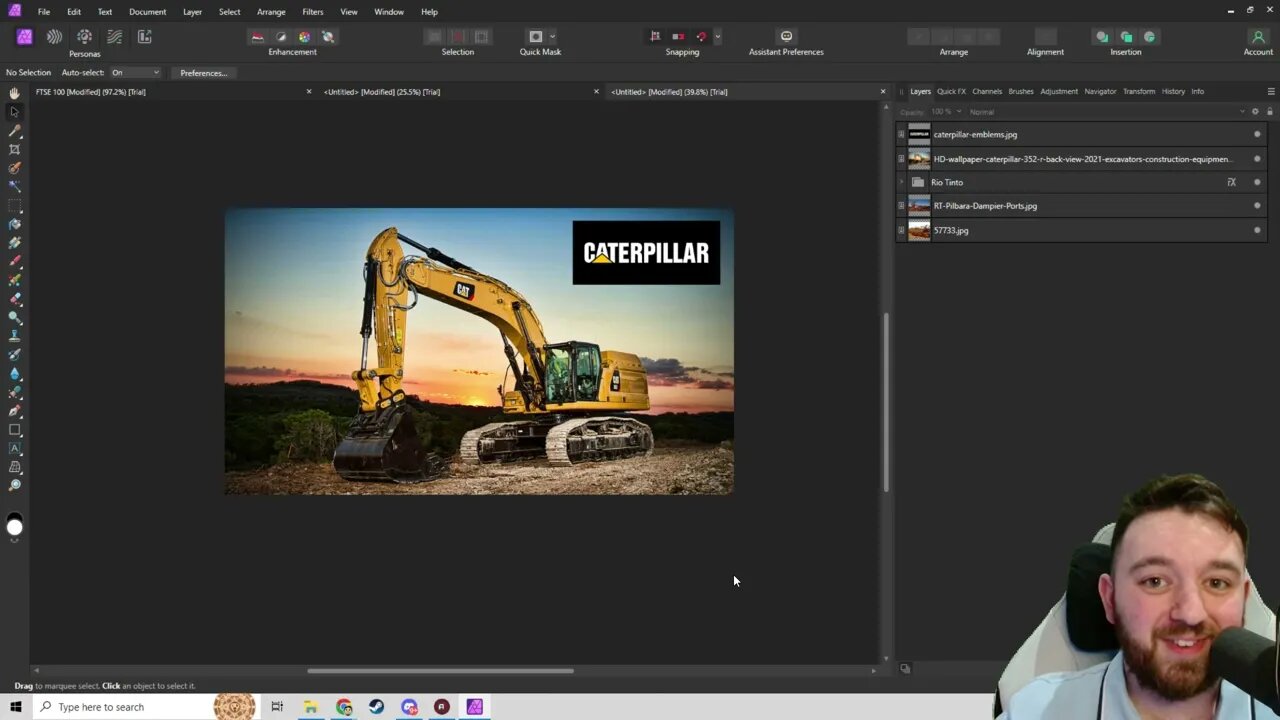The width and height of the screenshot is (1280, 720).
Task: Select the Color Picker tool
Action: coord(14,130)
